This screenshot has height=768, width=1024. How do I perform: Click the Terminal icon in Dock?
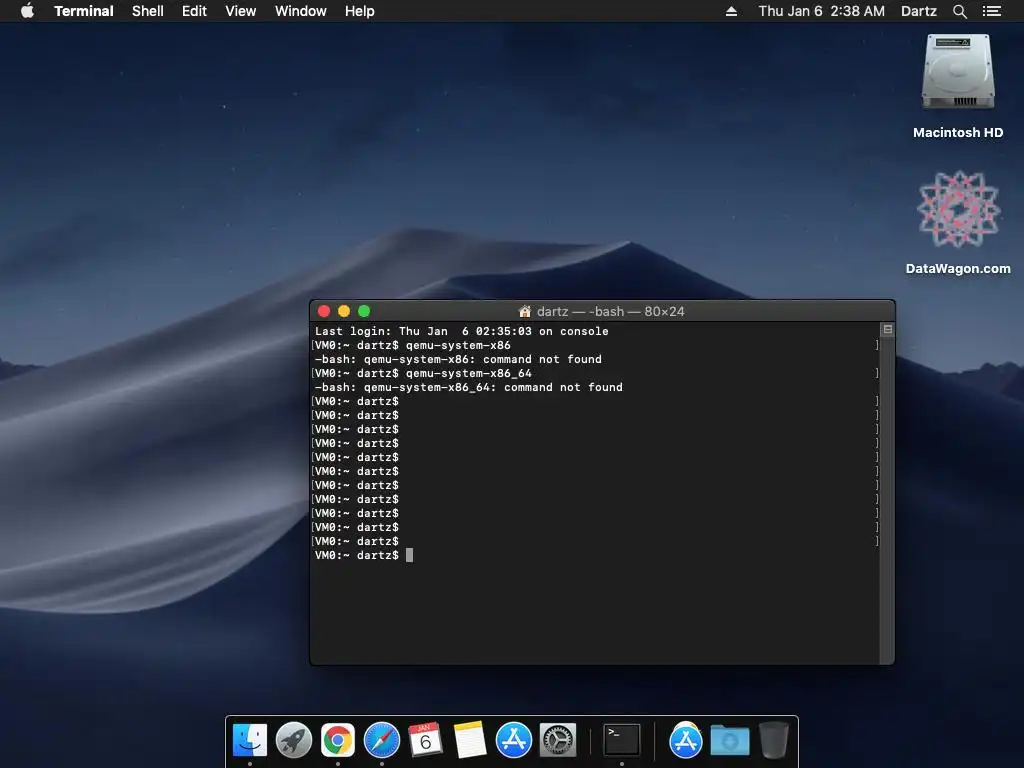pos(622,741)
